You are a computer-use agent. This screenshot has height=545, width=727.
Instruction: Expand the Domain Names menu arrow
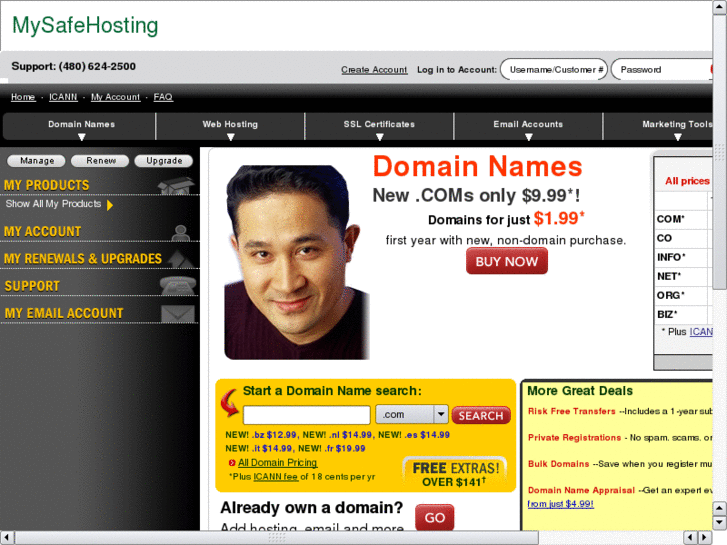tap(82, 137)
